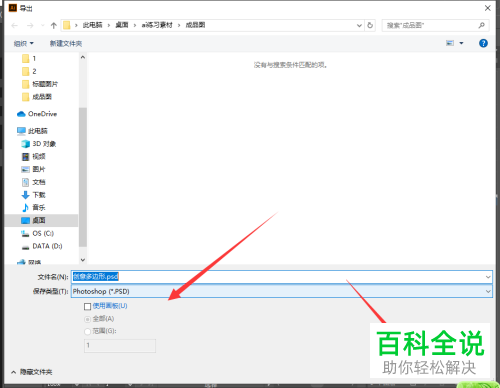Select 桌面 in the navigation pane
This screenshot has height=388, width=500.
(x=42, y=220)
